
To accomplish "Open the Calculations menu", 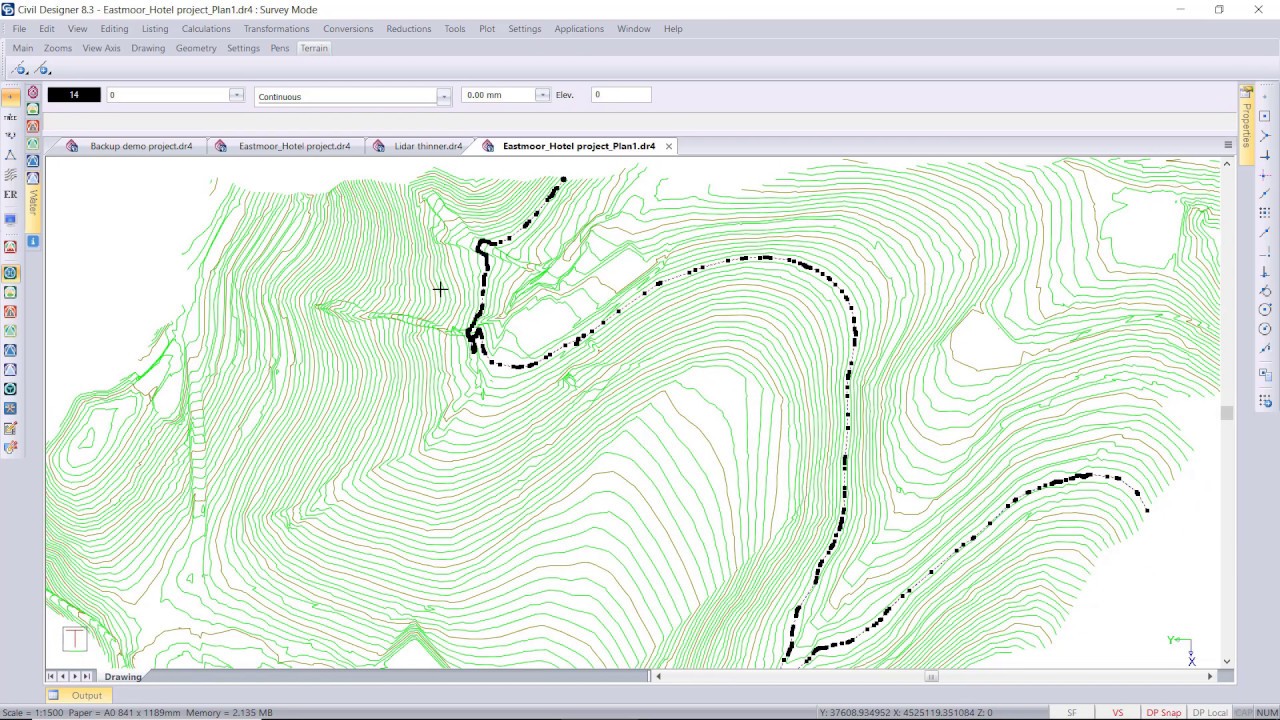I will coord(206,29).
